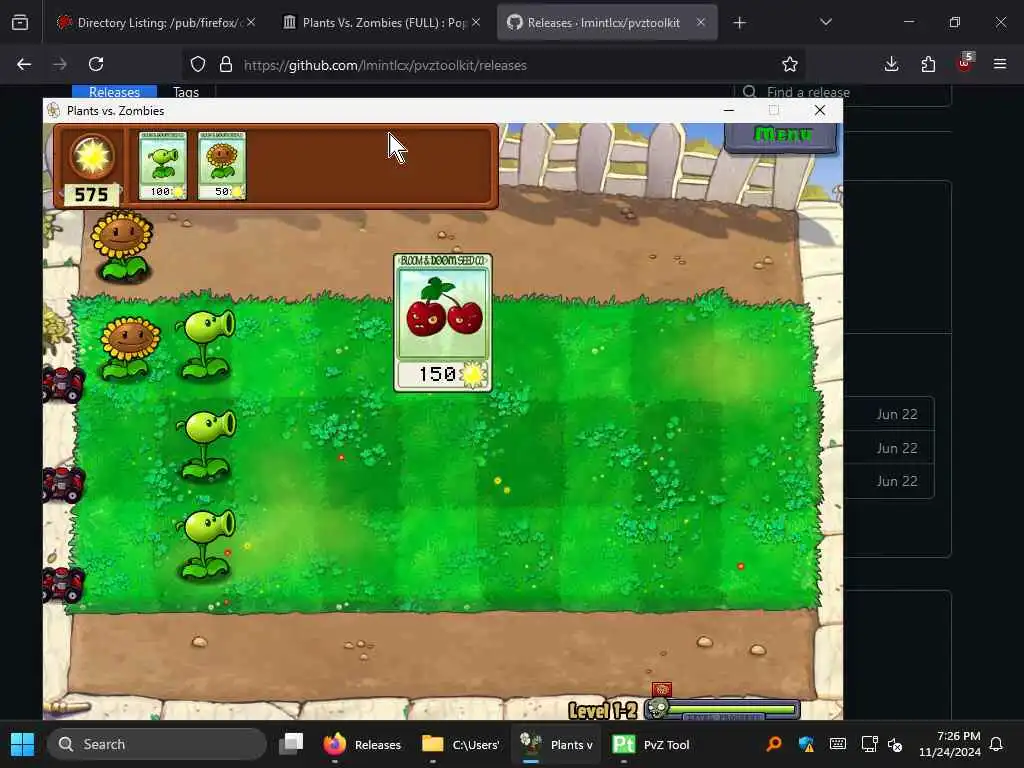Open the Releases tab on GitHub page
Screen dimensions: 1024x768
coord(114,91)
